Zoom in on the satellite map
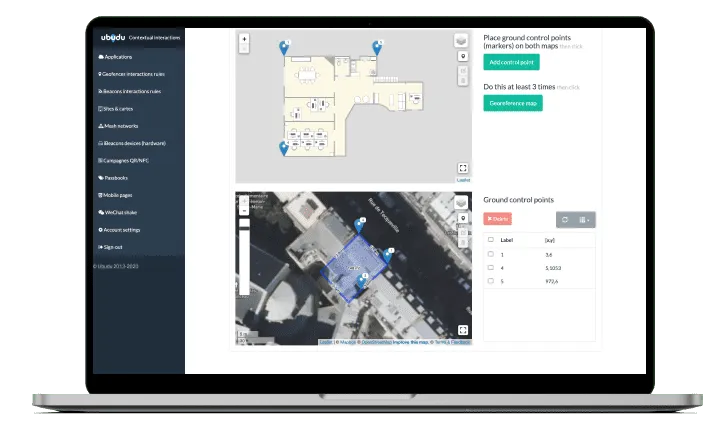Screen dimensions: 723x440 244,201
